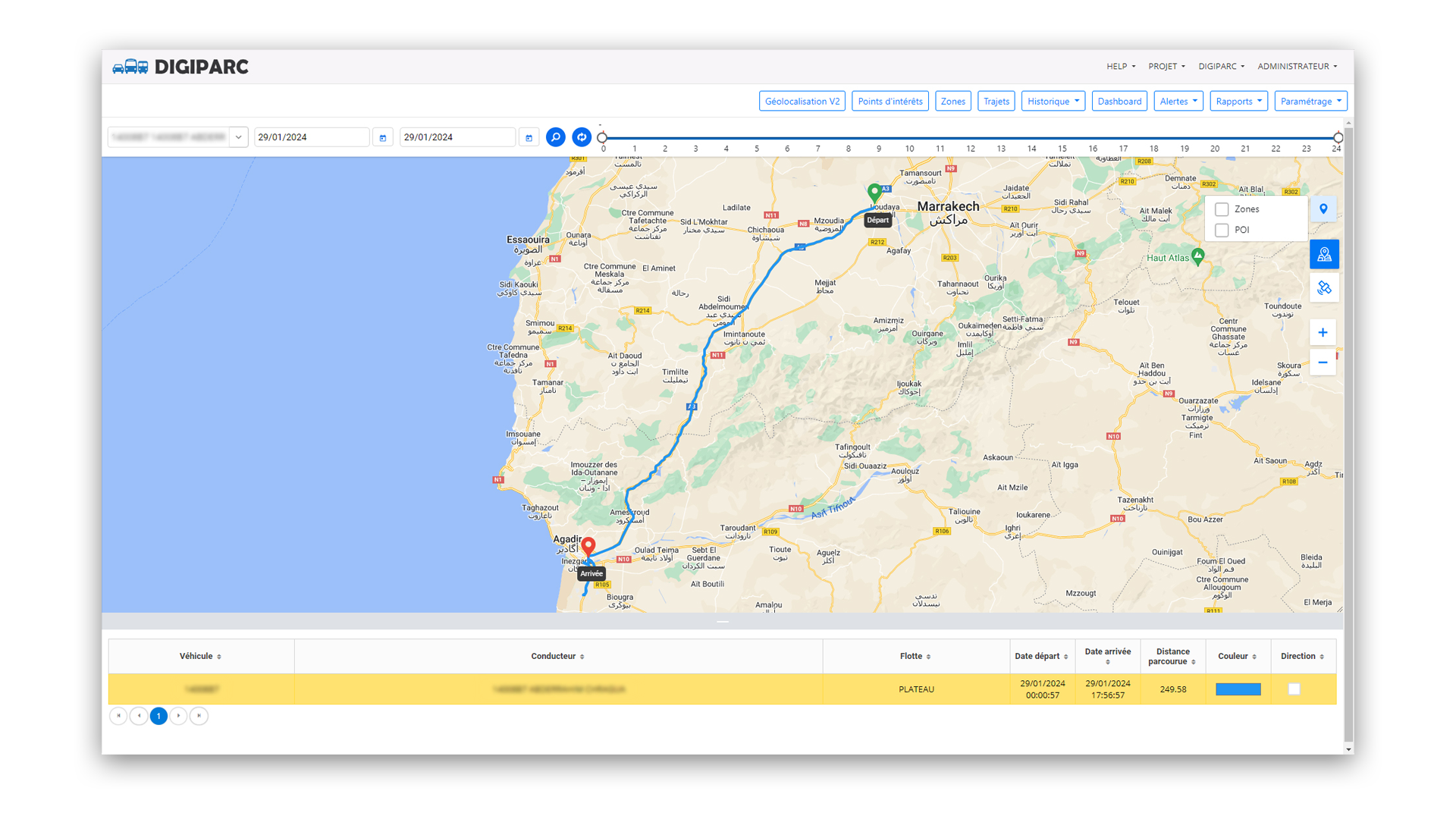Sort table by Véhicule column arrows

[219, 657]
